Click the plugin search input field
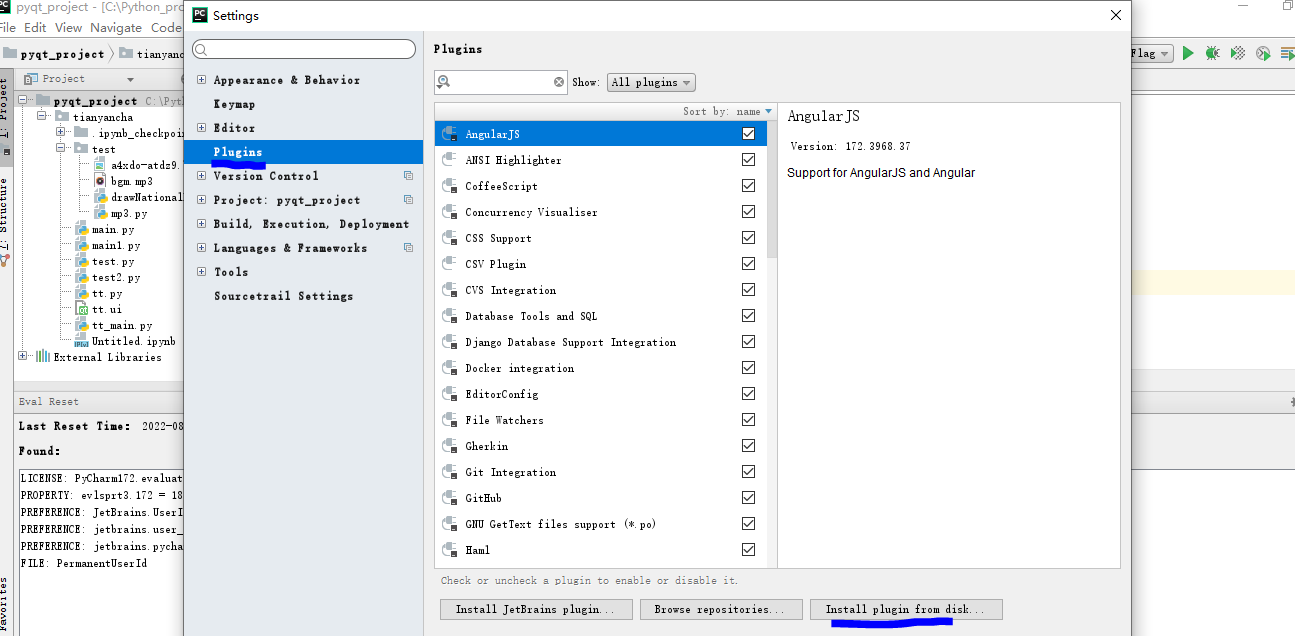The image size is (1295, 636). pos(502,82)
